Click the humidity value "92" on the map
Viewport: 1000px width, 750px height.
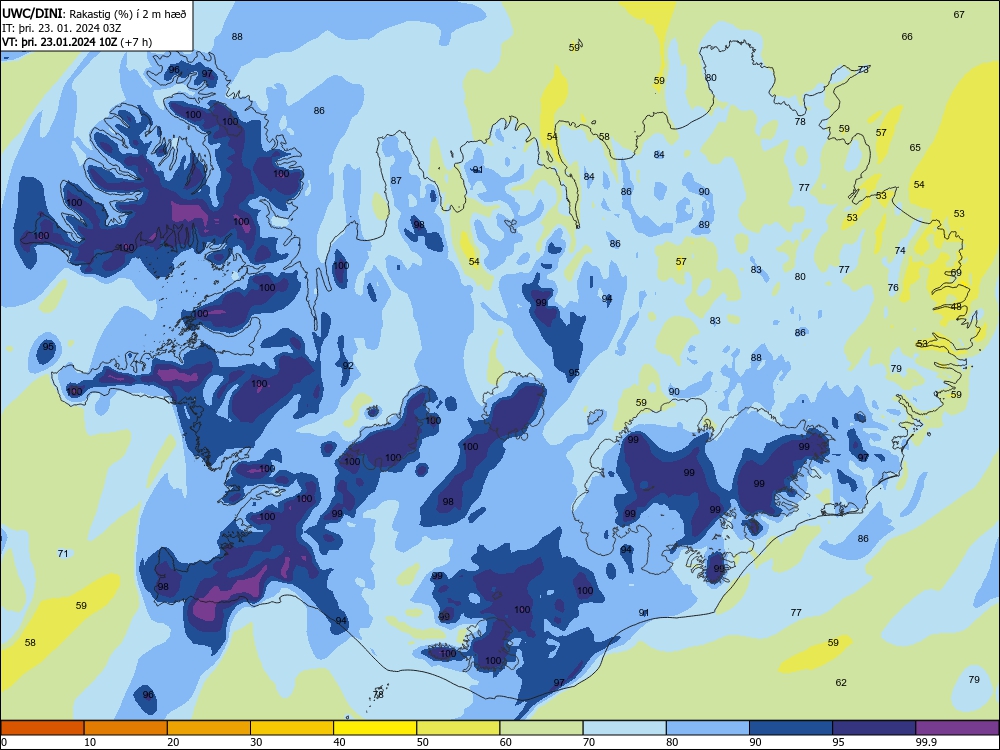click(x=348, y=365)
